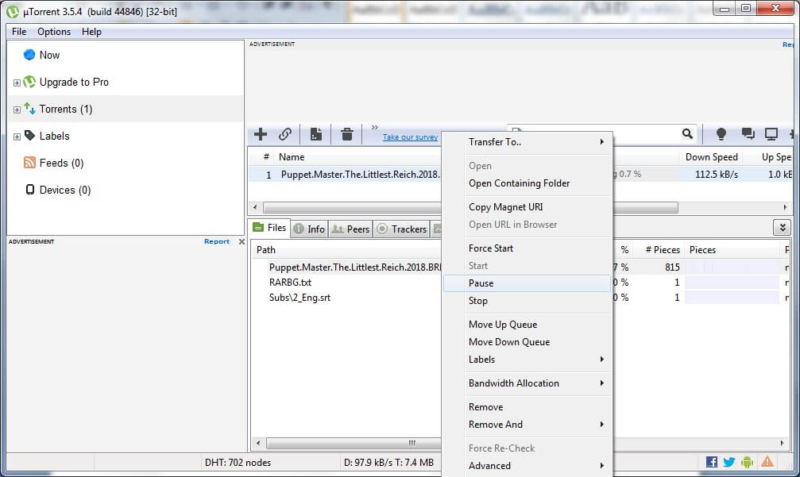Close the sidebar advertisement with X
This screenshot has width=800, height=477.
pyautogui.click(x=242, y=241)
